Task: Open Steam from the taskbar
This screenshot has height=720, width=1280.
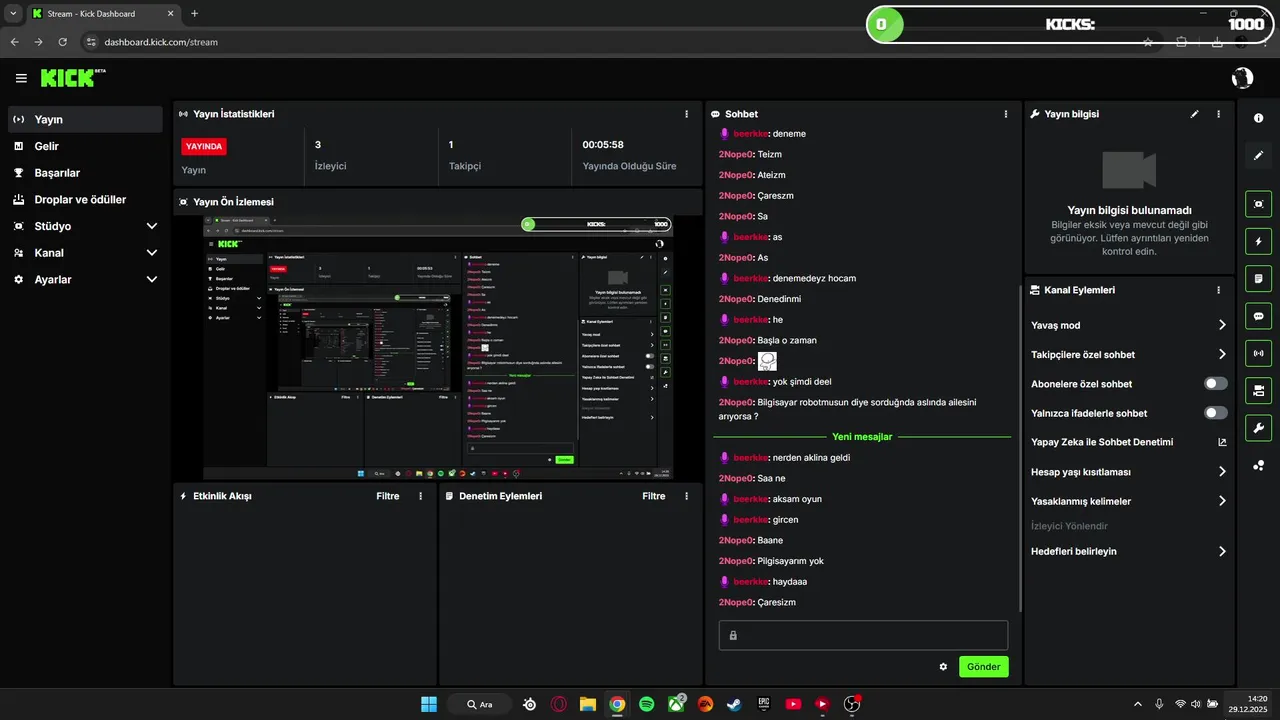Action: coord(734,704)
